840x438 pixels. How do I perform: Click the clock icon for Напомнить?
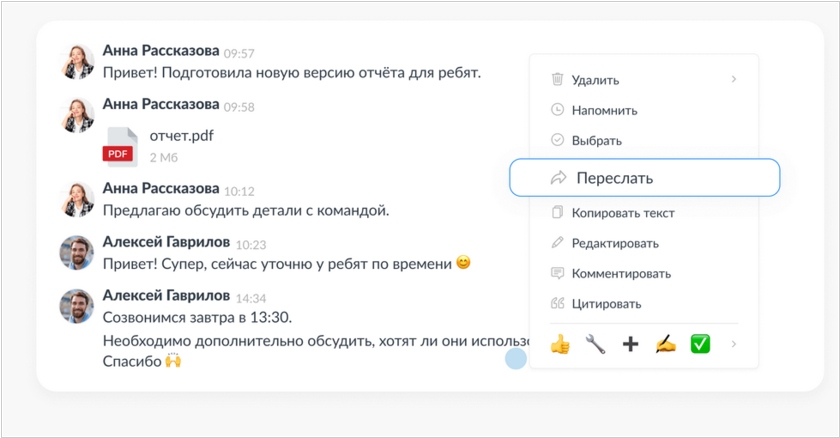[x=558, y=110]
